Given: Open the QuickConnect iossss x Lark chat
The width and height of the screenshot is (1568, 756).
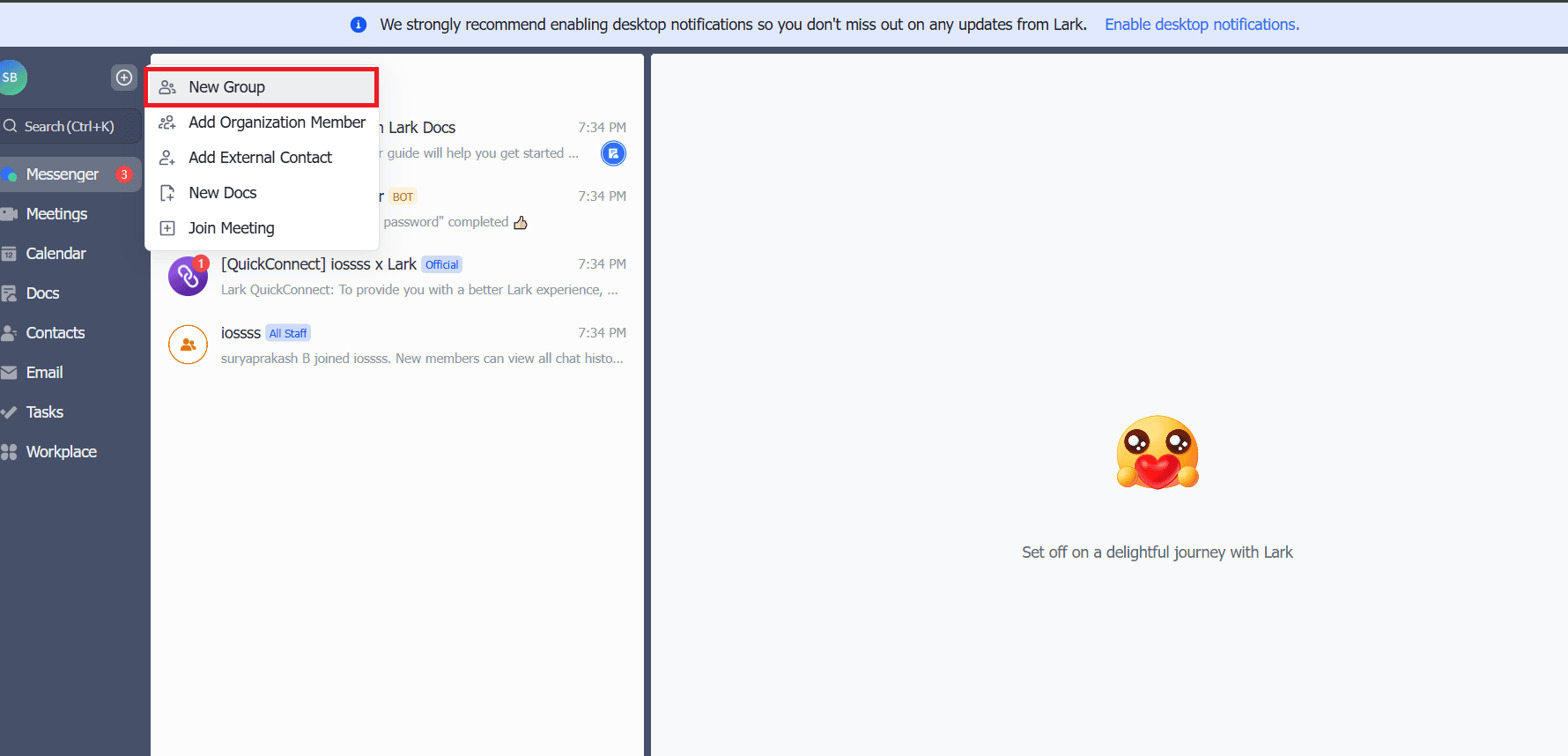Looking at the screenshot, I should tap(397, 277).
